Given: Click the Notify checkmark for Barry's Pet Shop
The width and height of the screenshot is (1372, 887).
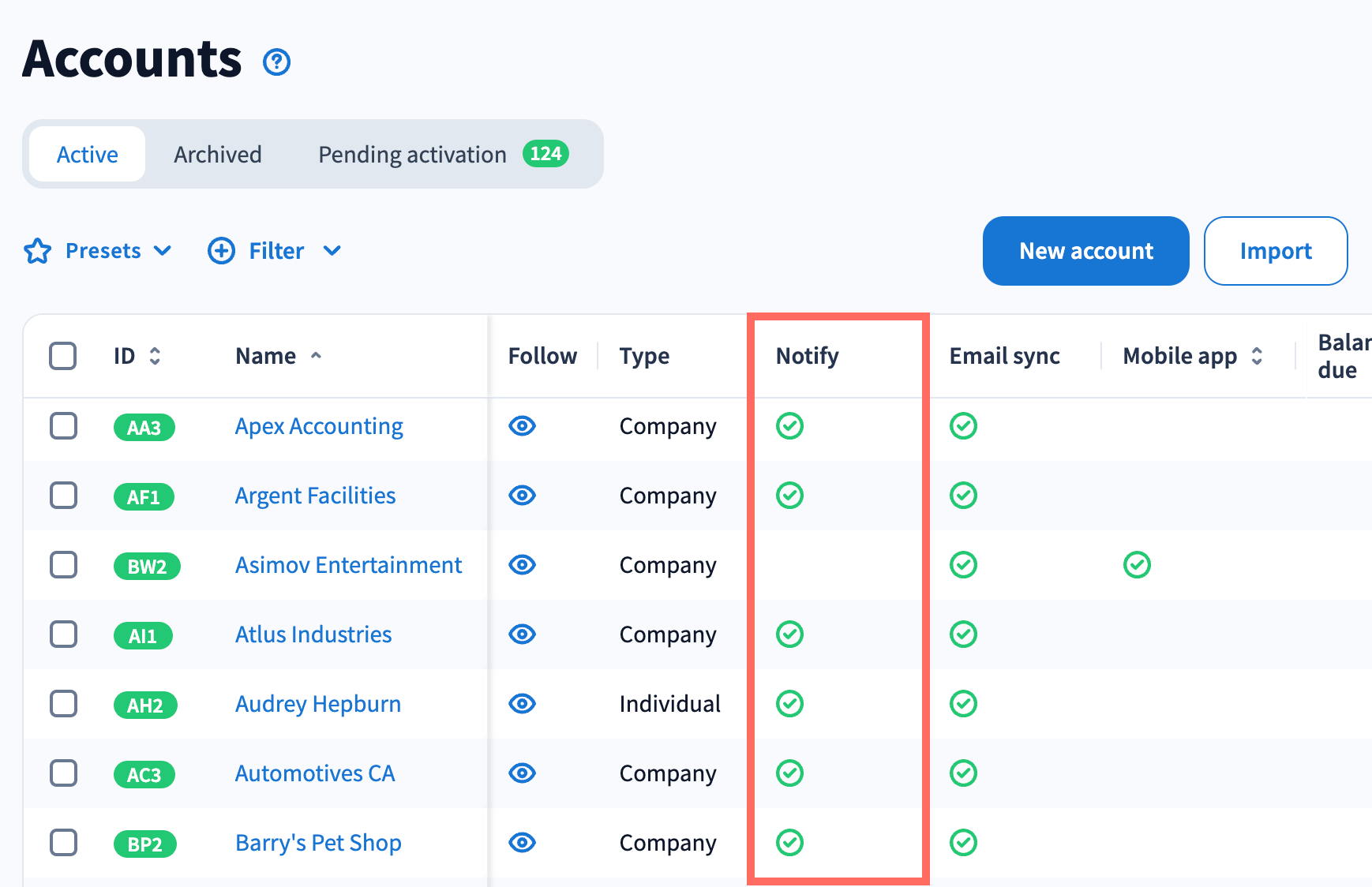Looking at the screenshot, I should tap(789, 843).
